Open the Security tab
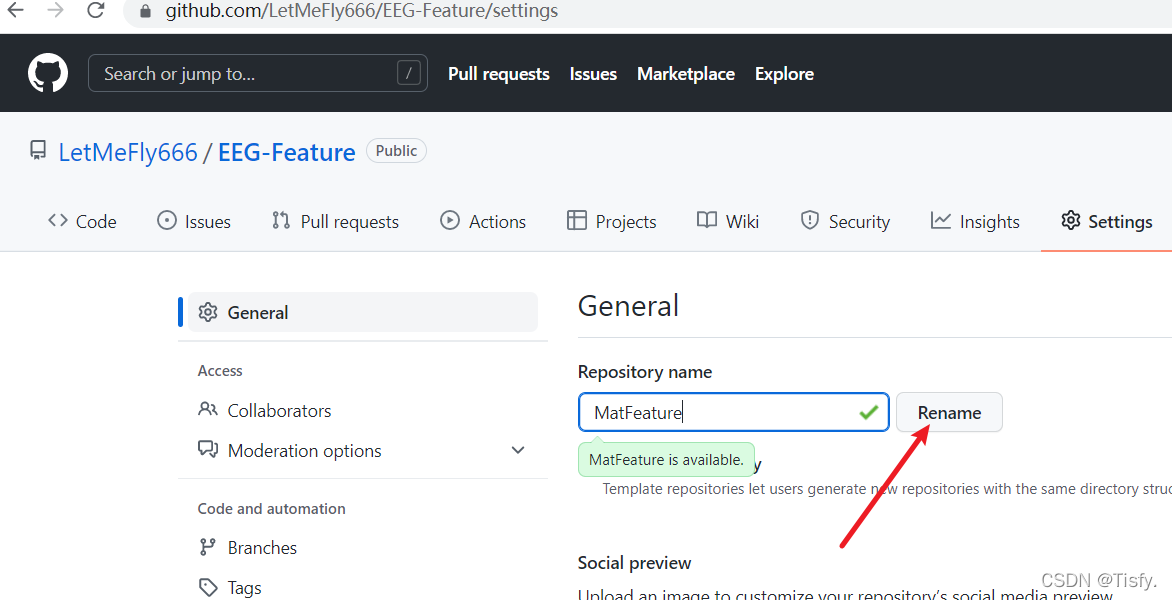Screen dimensions: 1172x600 coord(845,221)
